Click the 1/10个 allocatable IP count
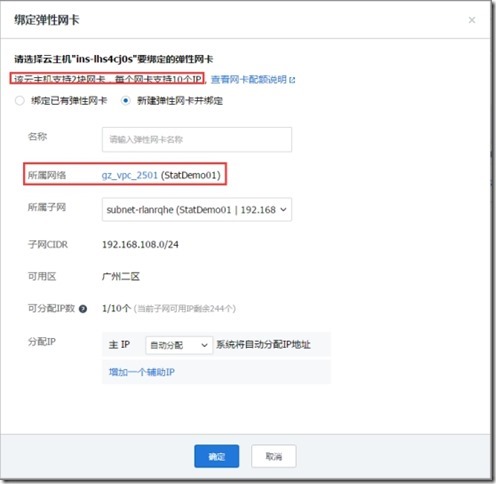Screen dimensions: 496x484 (116, 308)
